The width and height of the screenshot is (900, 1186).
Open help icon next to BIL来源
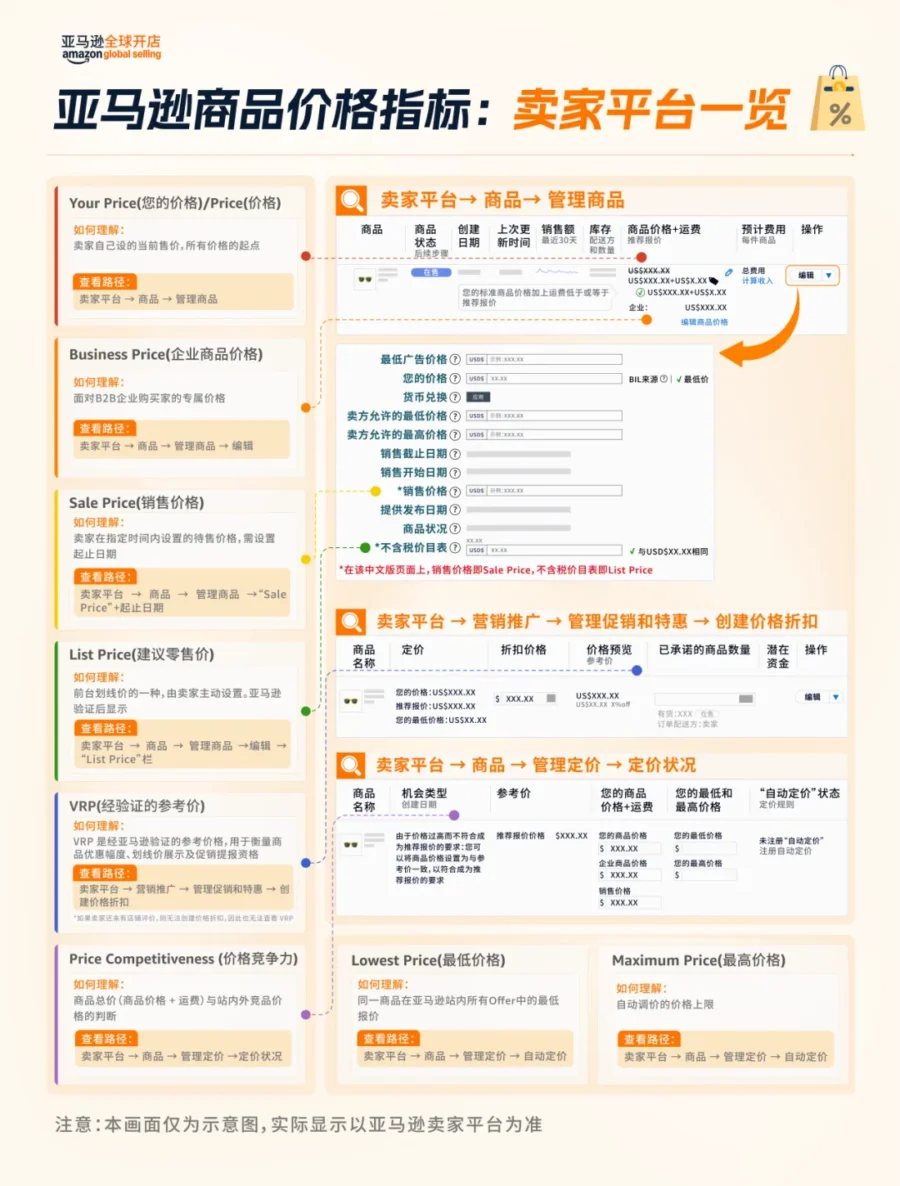pyautogui.click(x=663, y=379)
